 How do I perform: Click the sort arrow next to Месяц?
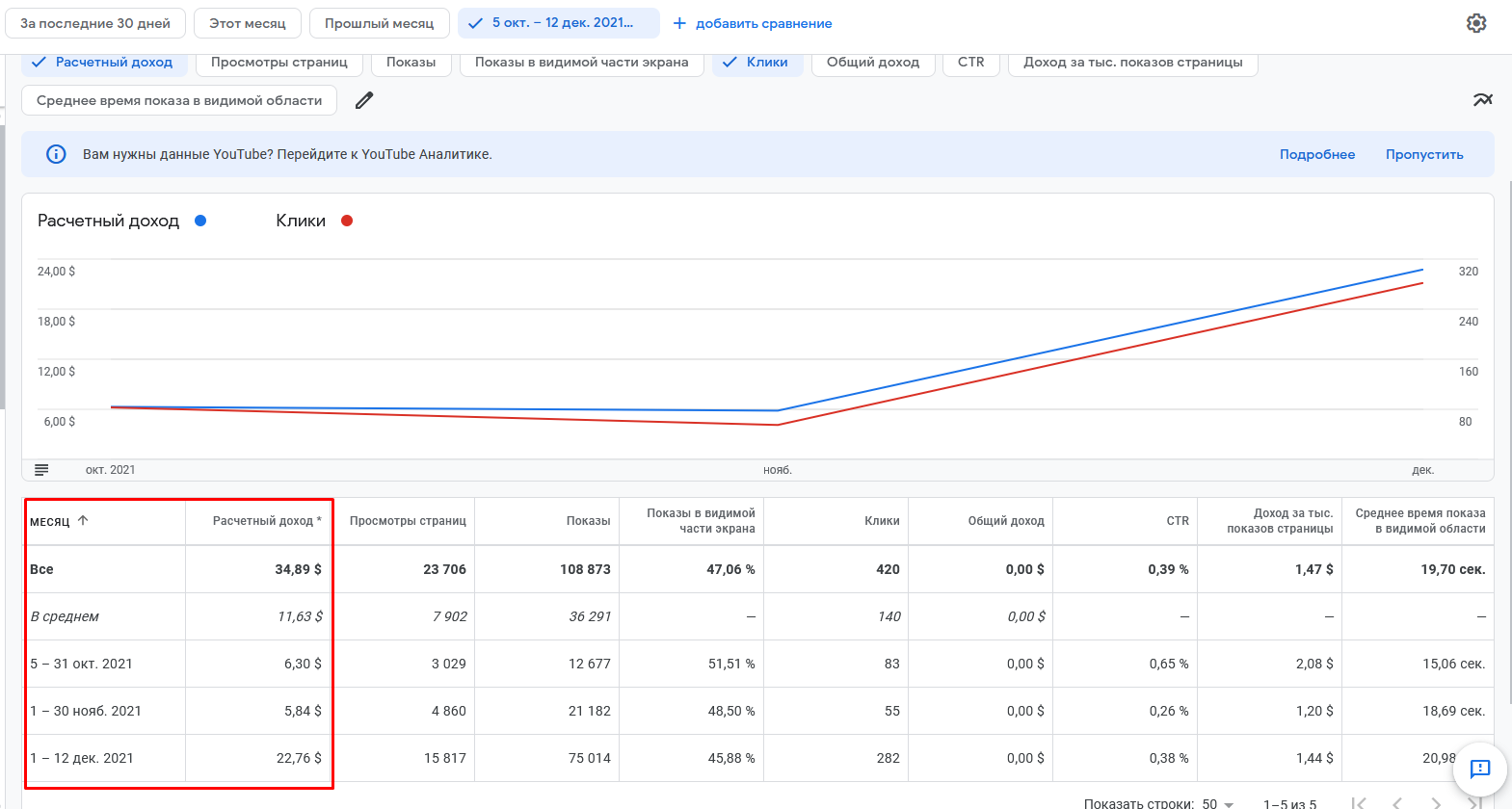point(83,520)
